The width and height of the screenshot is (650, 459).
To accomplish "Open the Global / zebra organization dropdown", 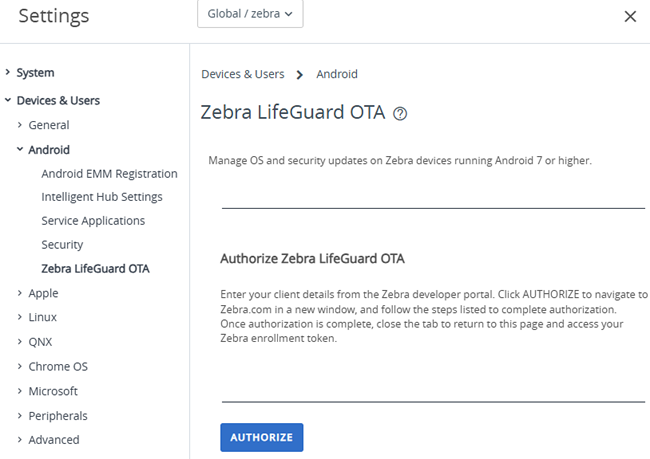I will 250,14.
